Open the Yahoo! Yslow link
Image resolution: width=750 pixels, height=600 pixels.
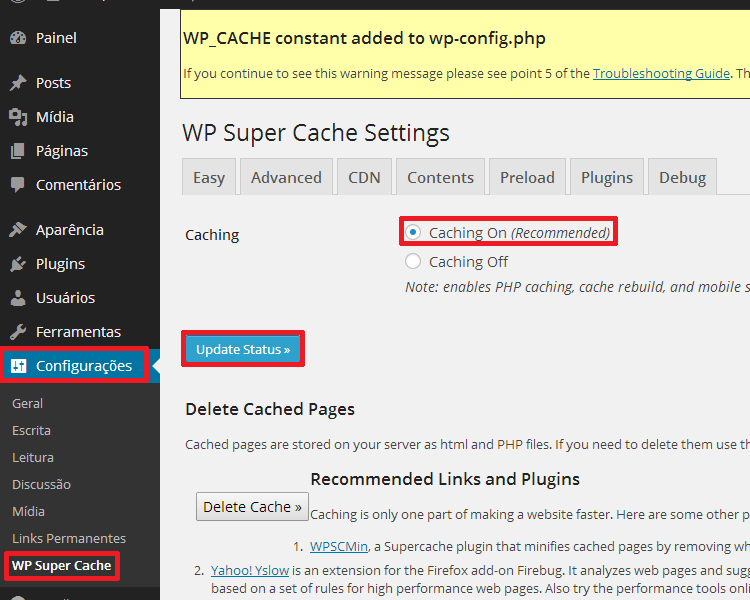(x=250, y=570)
